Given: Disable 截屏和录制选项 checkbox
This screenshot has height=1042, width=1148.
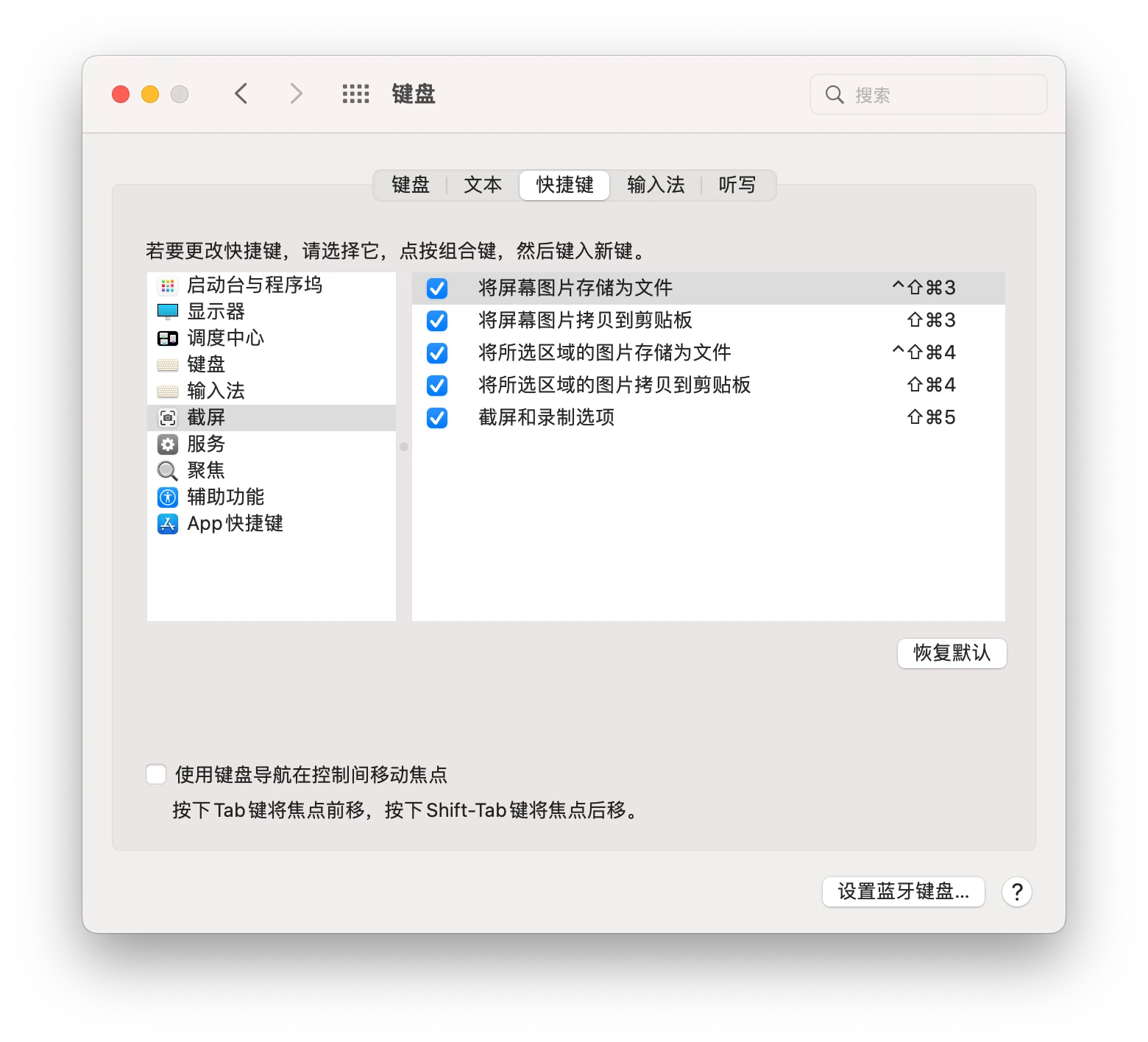Looking at the screenshot, I should pyautogui.click(x=437, y=418).
